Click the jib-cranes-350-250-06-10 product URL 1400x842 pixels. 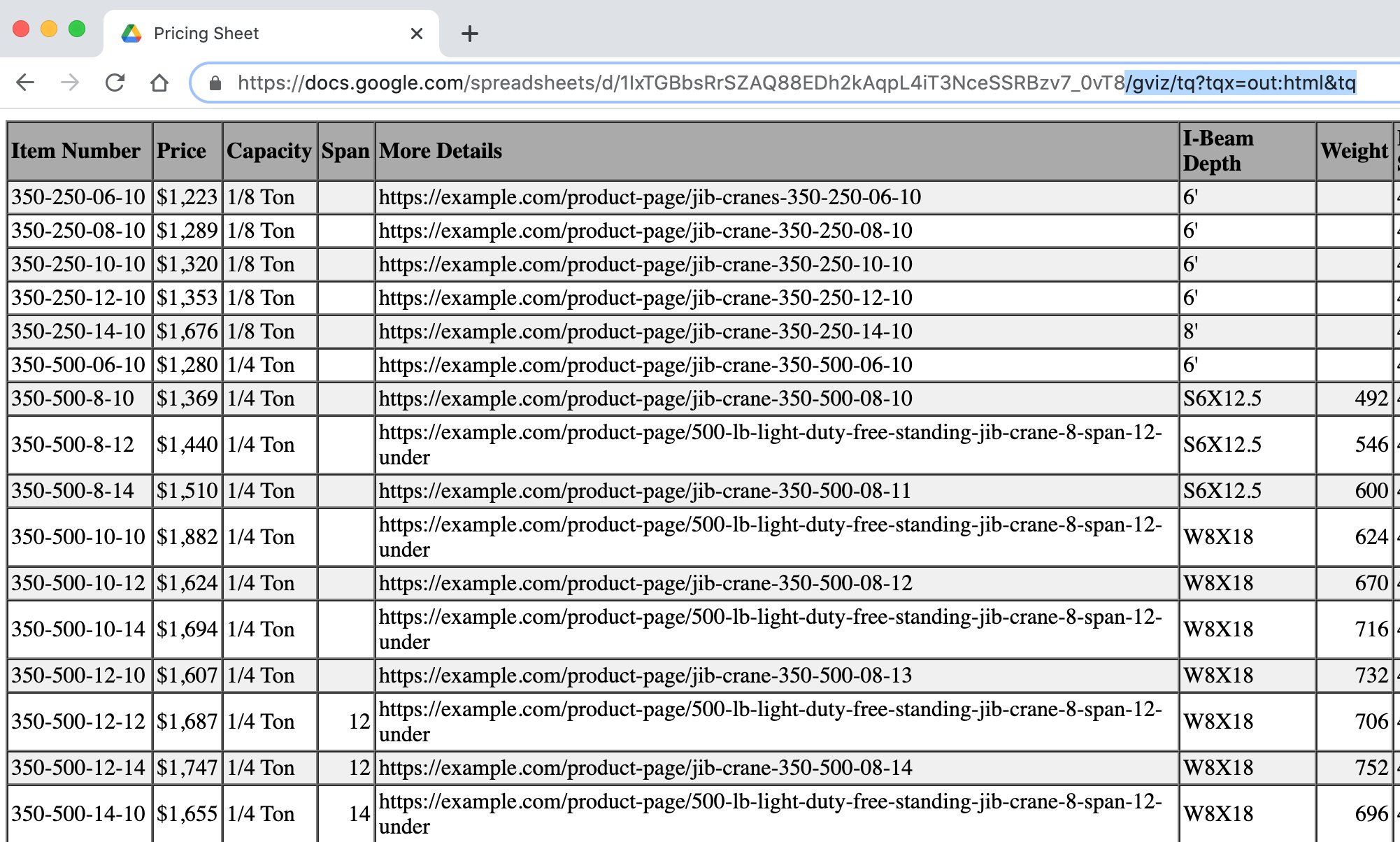click(x=650, y=197)
